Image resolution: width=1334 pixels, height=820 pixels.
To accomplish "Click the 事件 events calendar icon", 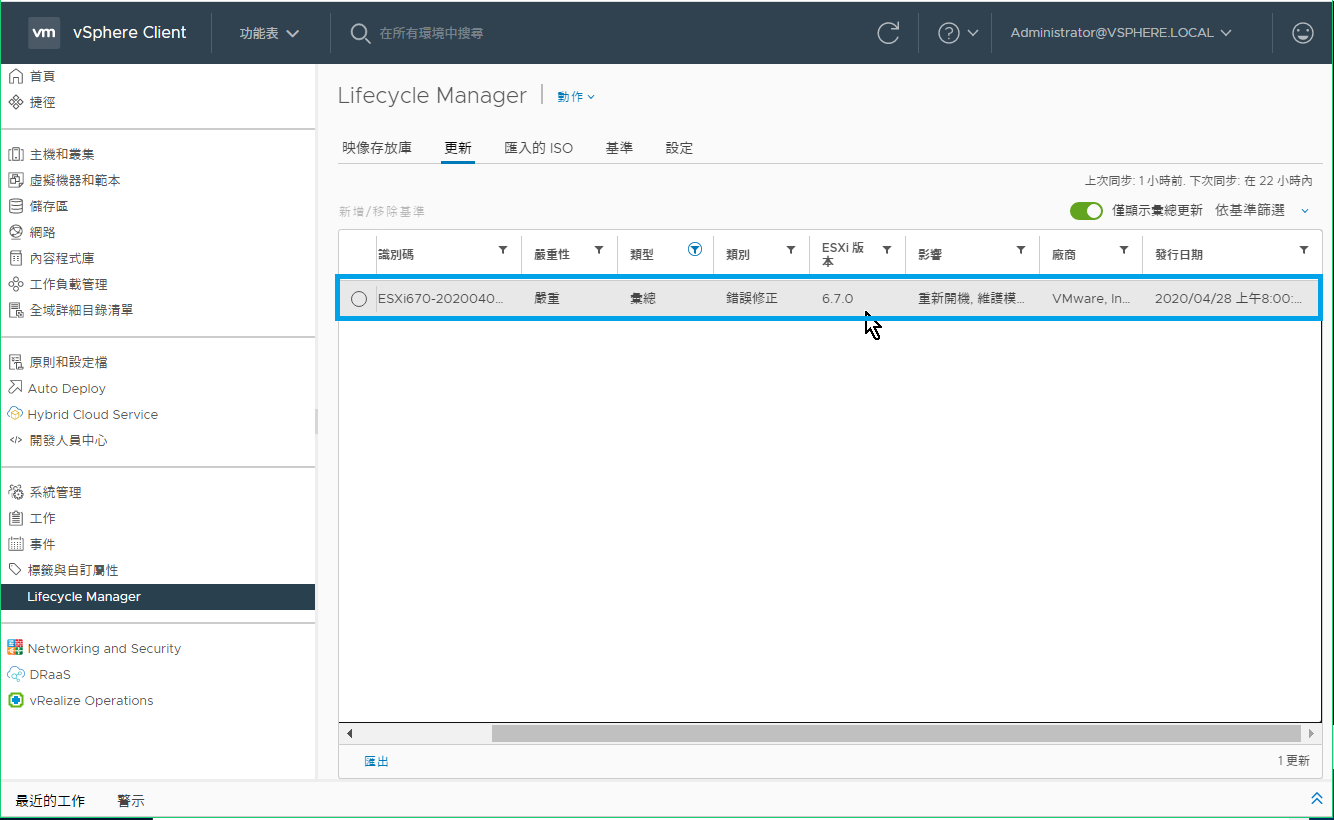I will (16, 544).
